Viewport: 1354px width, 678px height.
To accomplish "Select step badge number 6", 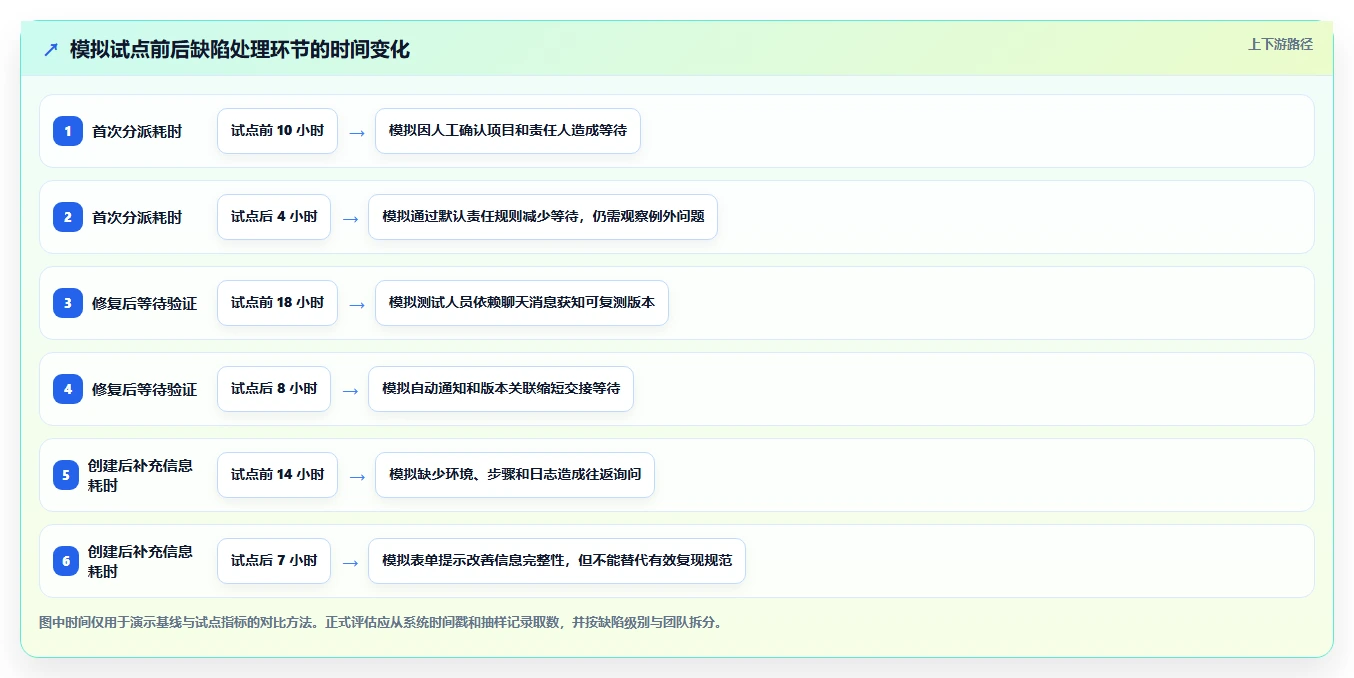I will [66, 561].
